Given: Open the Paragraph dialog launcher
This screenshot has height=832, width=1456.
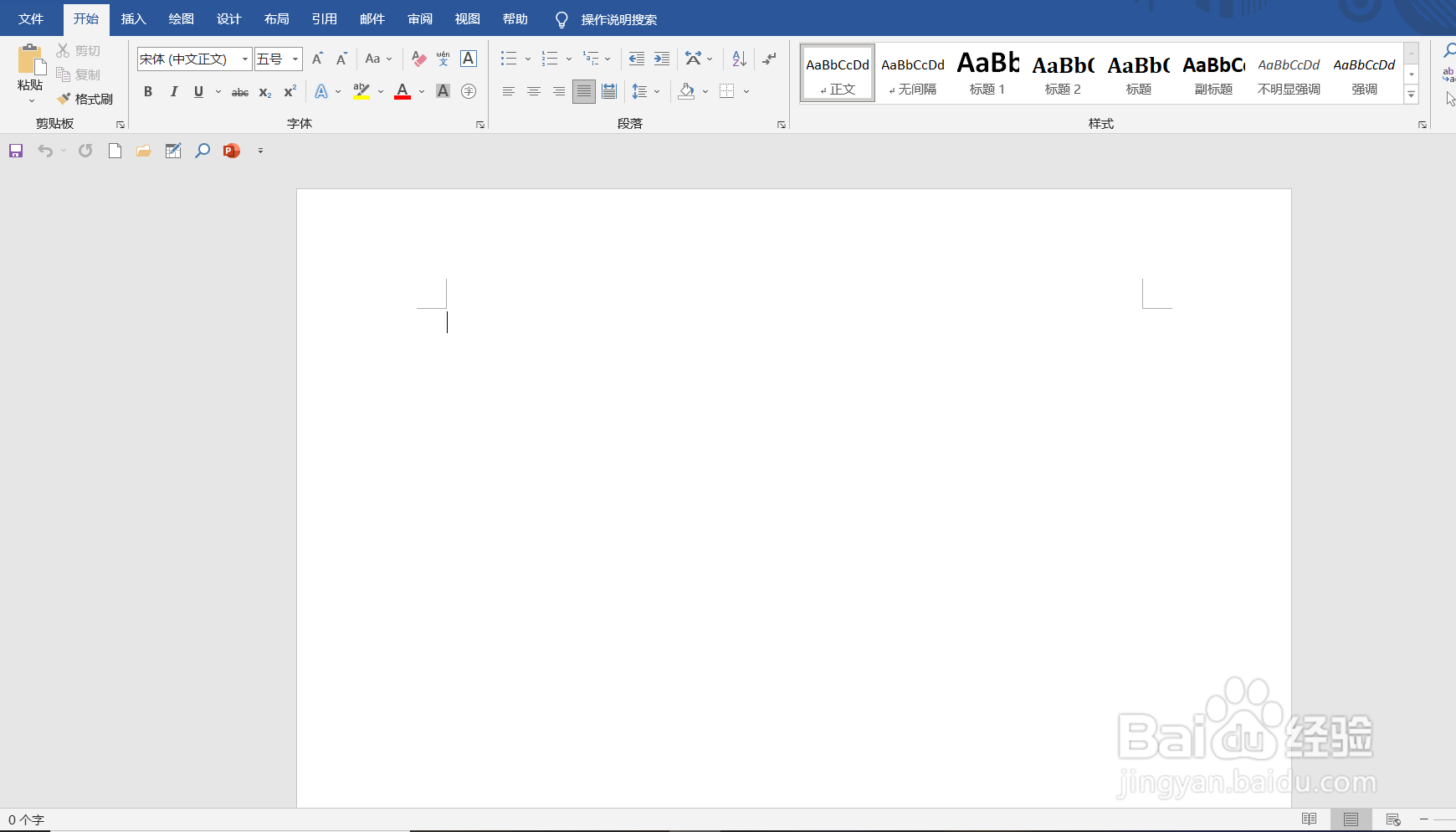Looking at the screenshot, I should [782, 125].
